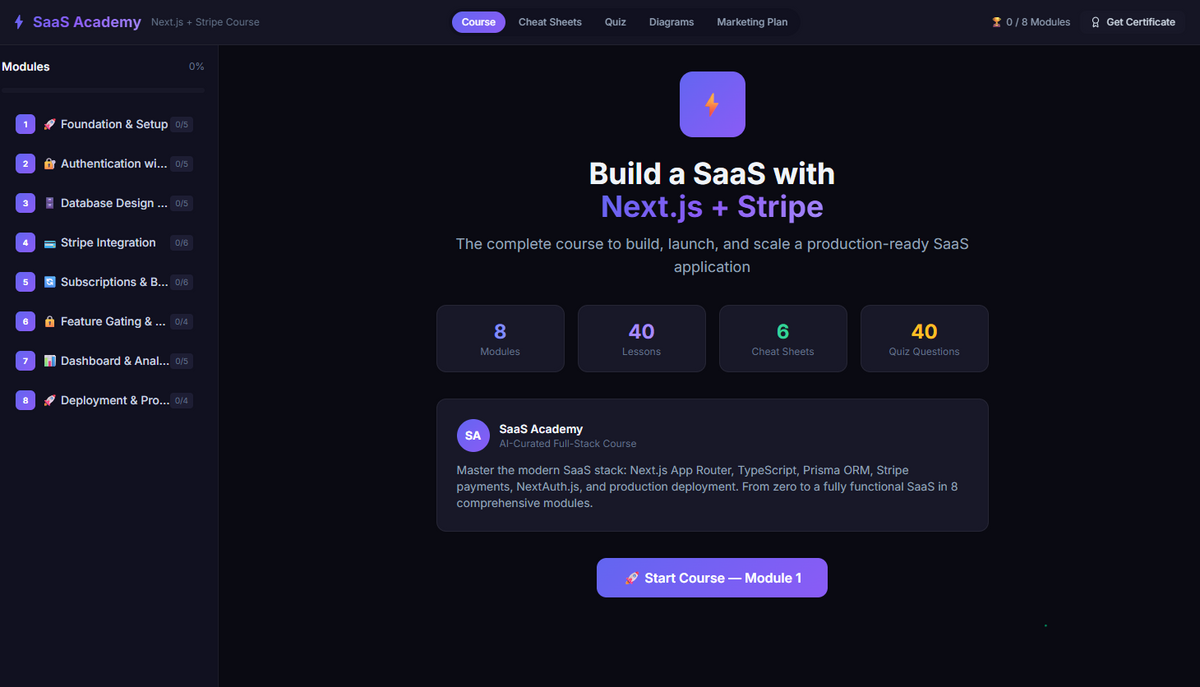Open the Feature Gating module title

[x=114, y=322]
